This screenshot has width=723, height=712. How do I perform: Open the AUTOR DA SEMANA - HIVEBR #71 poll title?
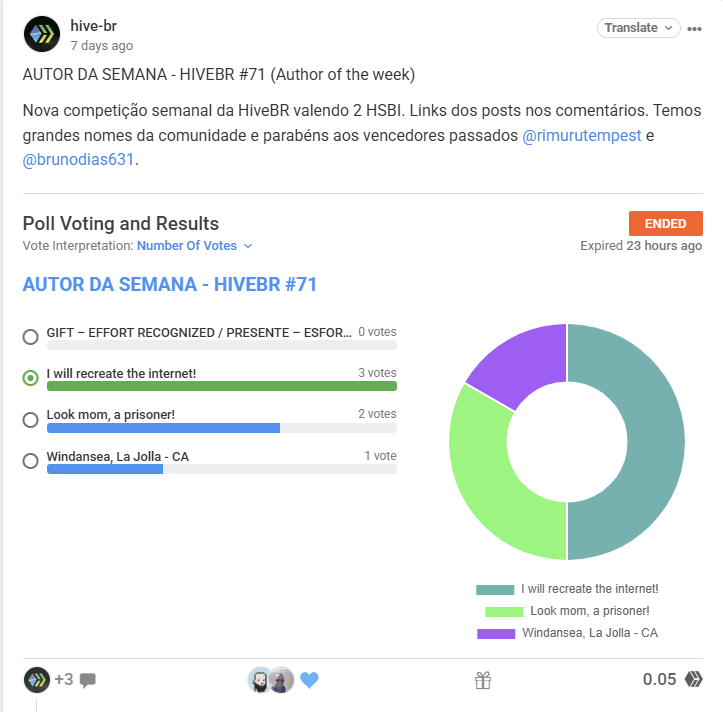170,285
